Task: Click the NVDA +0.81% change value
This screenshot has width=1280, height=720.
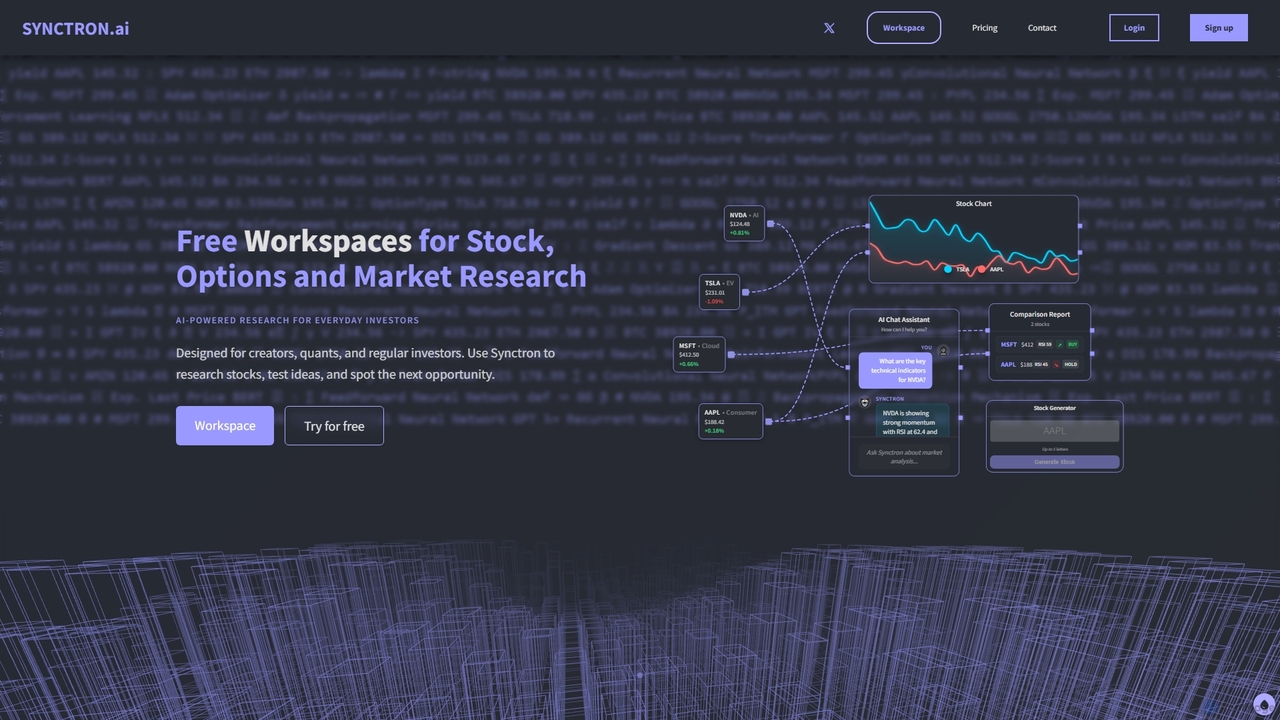Action: pyautogui.click(x=739, y=233)
